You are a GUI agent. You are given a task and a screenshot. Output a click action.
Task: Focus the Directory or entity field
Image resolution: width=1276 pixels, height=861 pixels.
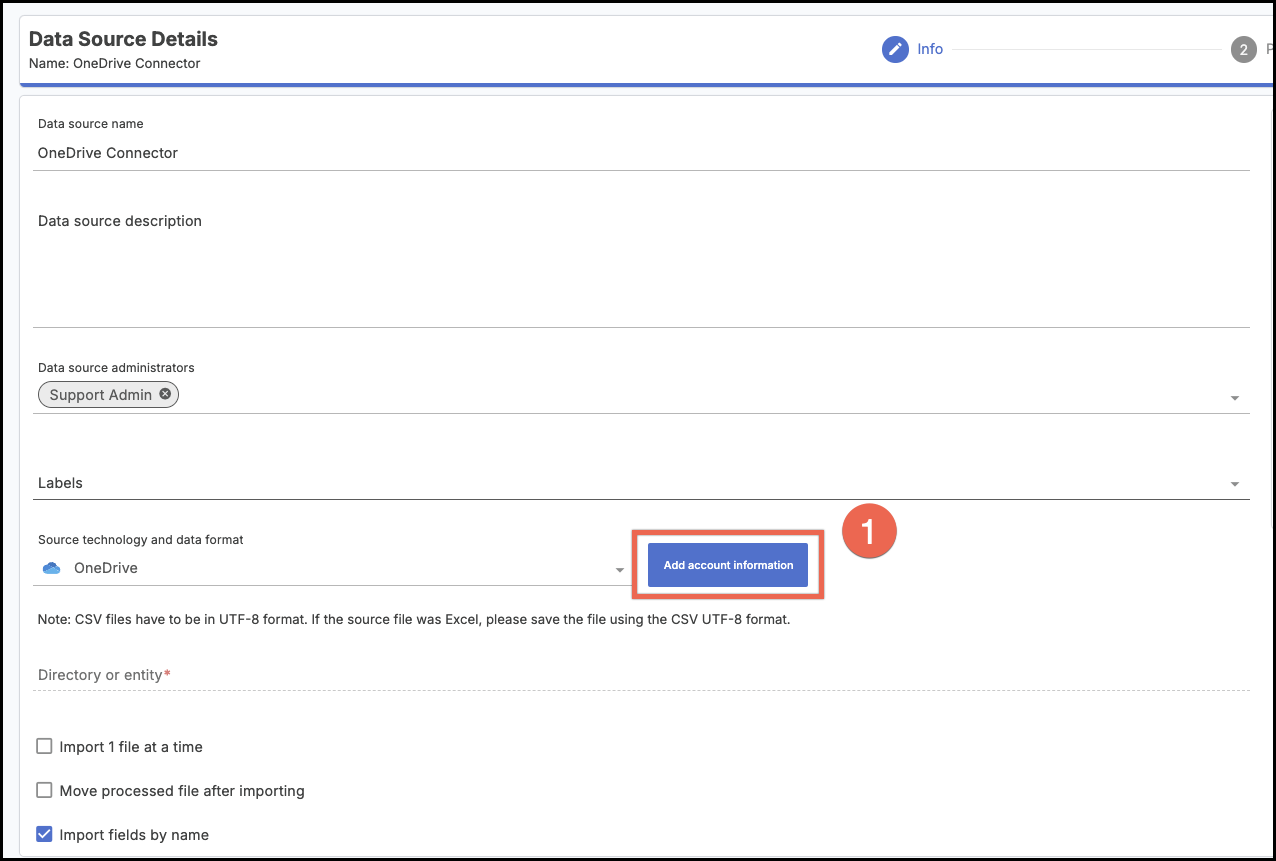click(641, 675)
